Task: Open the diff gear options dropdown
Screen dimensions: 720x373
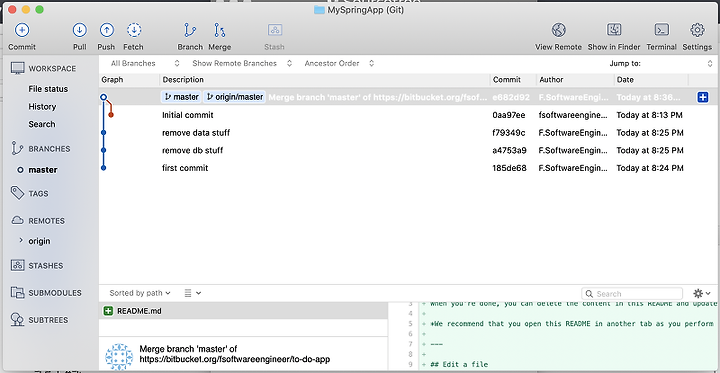Action: [x=702, y=293]
